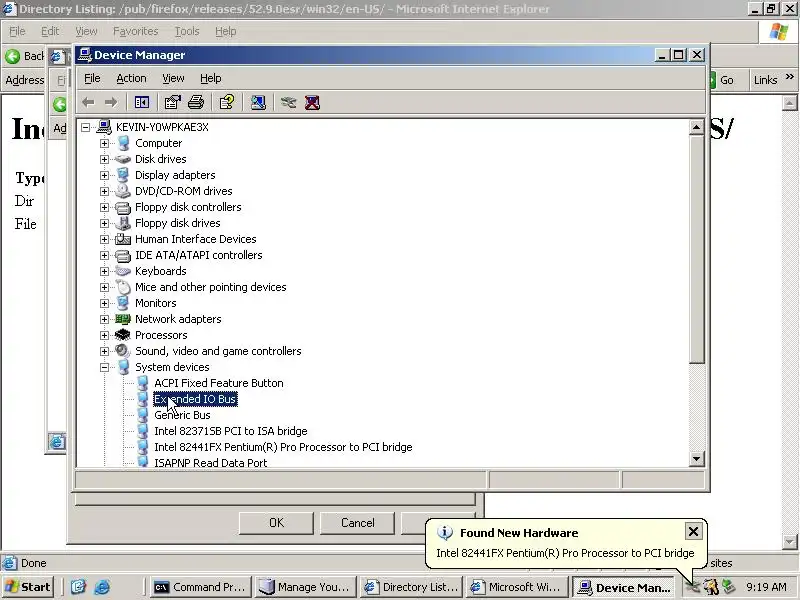
Task: Click Scan for hardware changes icon
Action: click(258, 103)
